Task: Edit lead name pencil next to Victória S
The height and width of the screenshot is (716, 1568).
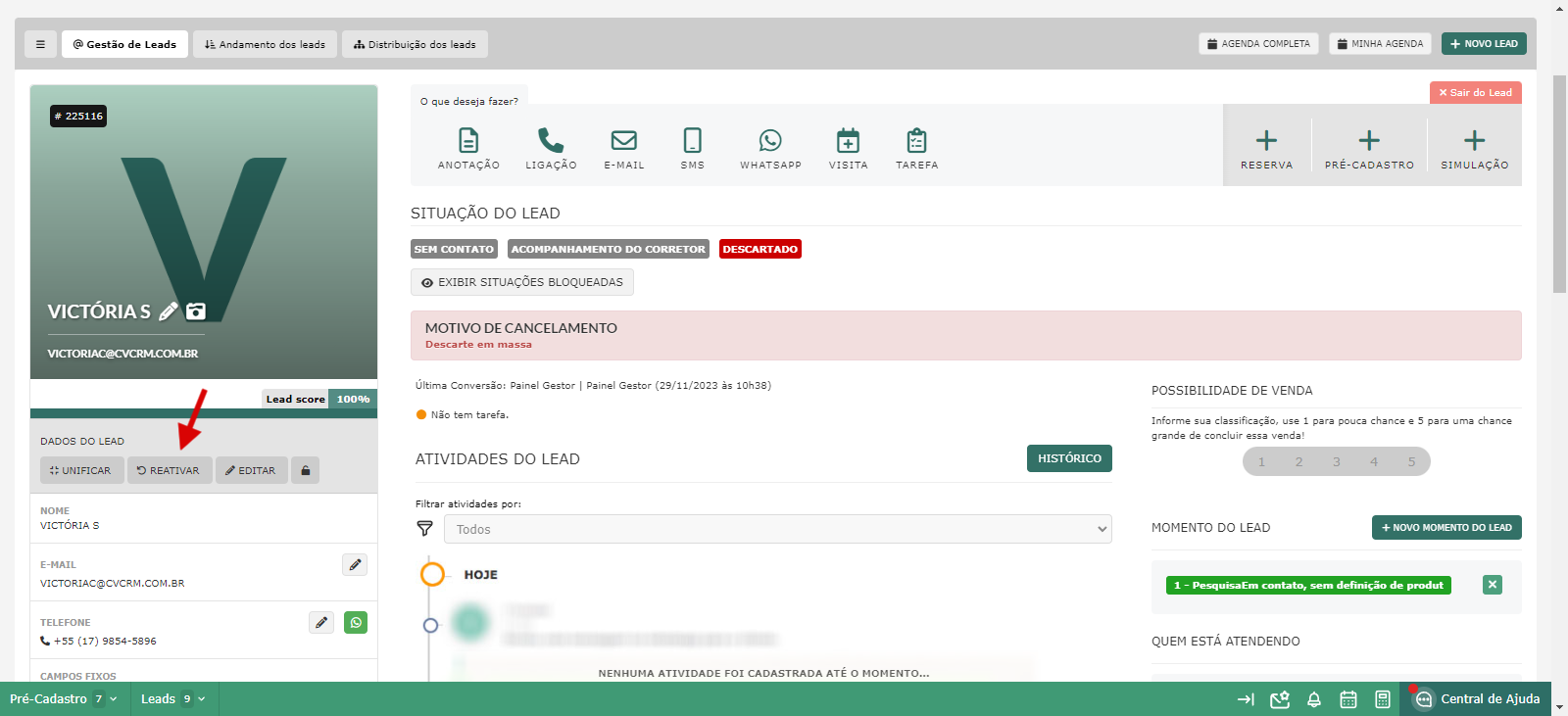Action: (x=169, y=311)
